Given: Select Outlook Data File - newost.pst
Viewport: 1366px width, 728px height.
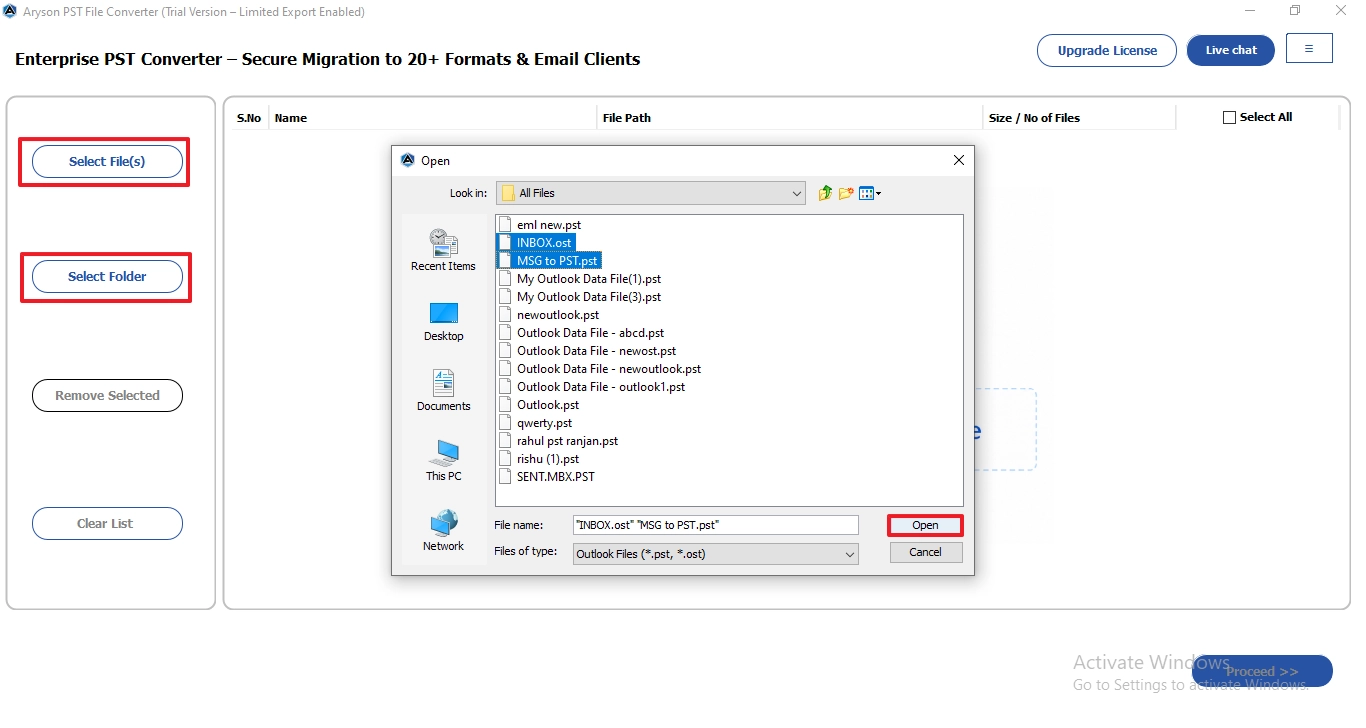Looking at the screenshot, I should coord(596,351).
